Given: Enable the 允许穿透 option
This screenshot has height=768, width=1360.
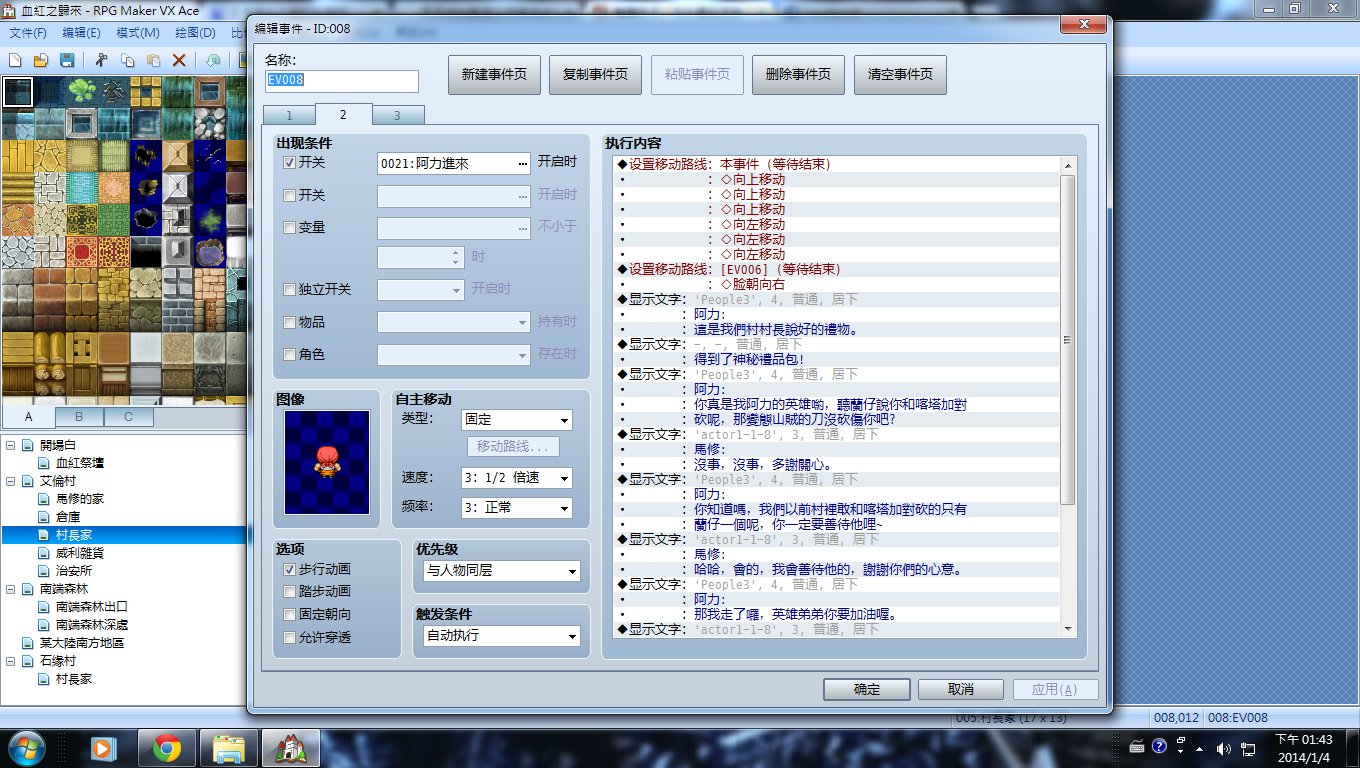Looking at the screenshot, I should click(x=290, y=637).
